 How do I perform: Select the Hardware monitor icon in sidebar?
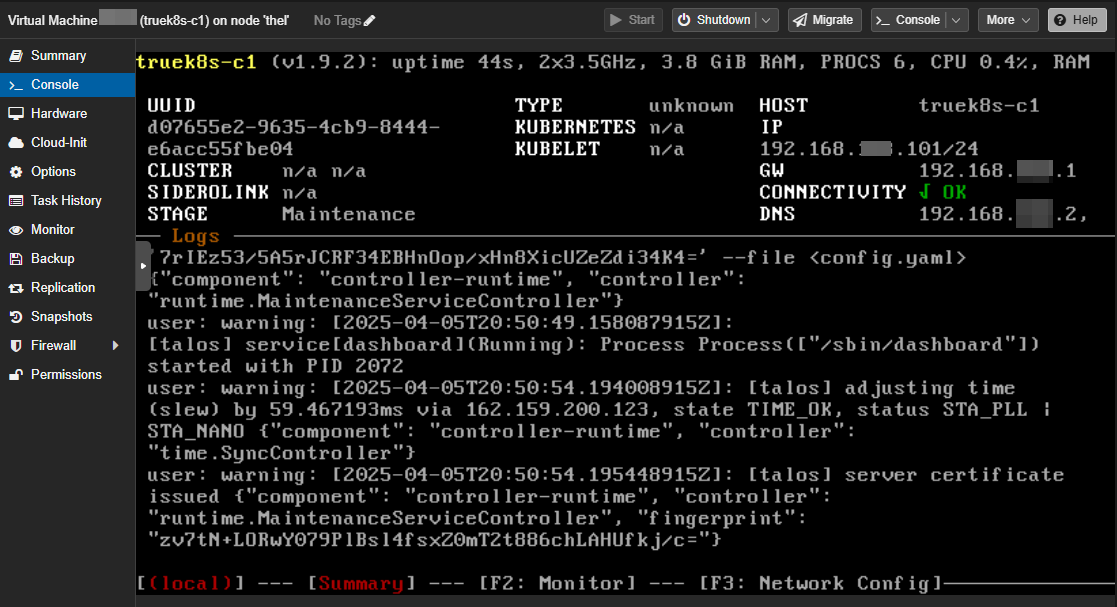pyautogui.click(x=15, y=114)
